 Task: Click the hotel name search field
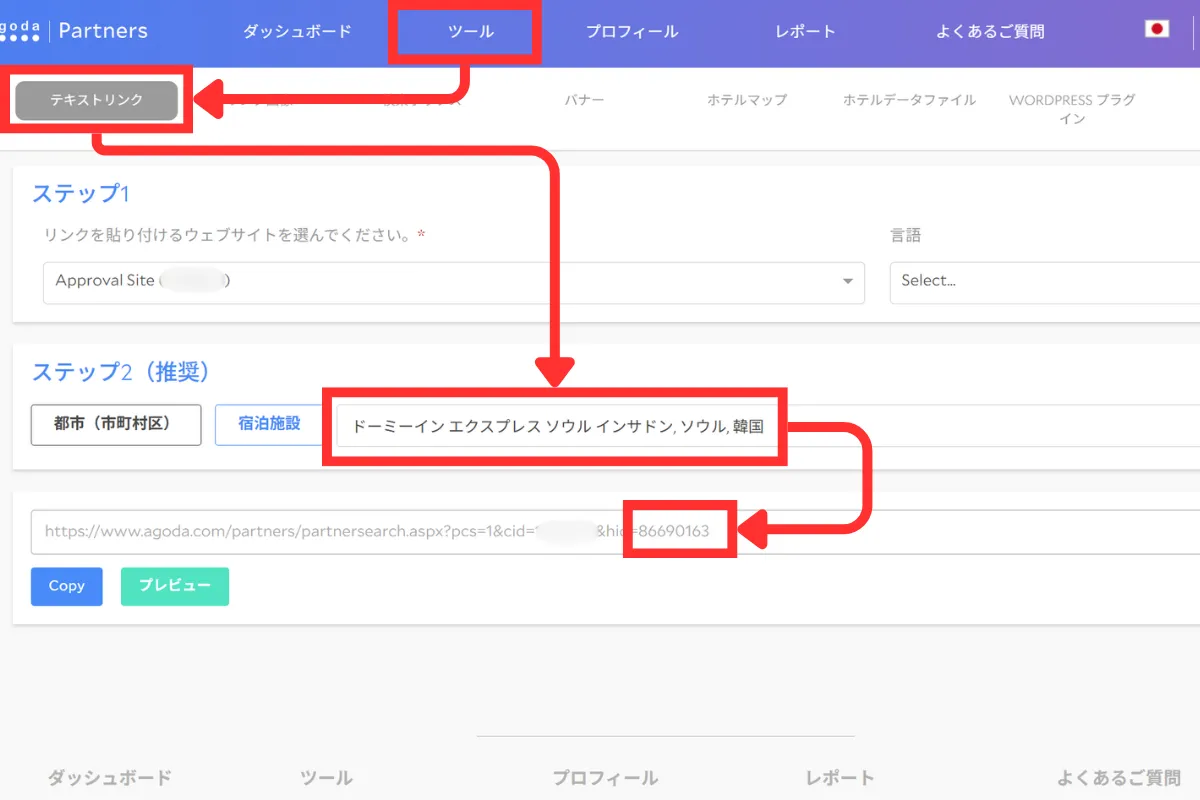(768, 426)
